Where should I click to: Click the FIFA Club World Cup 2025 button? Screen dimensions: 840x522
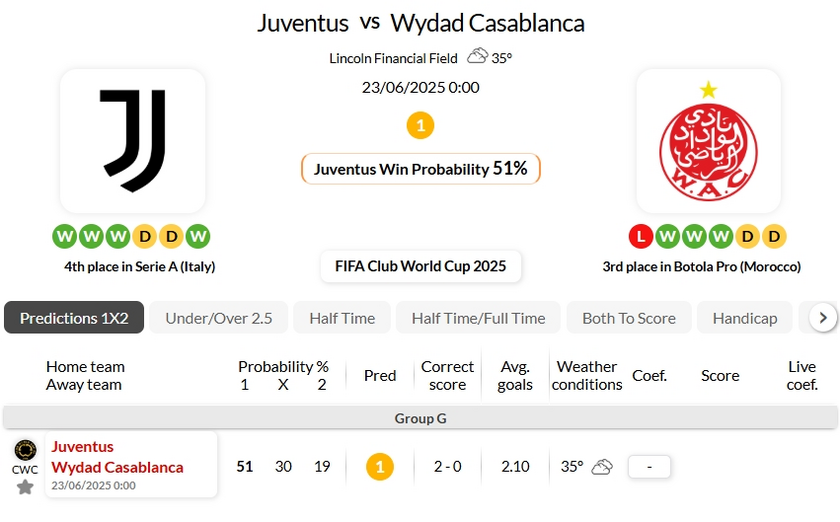pyautogui.click(x=421, y=266)
